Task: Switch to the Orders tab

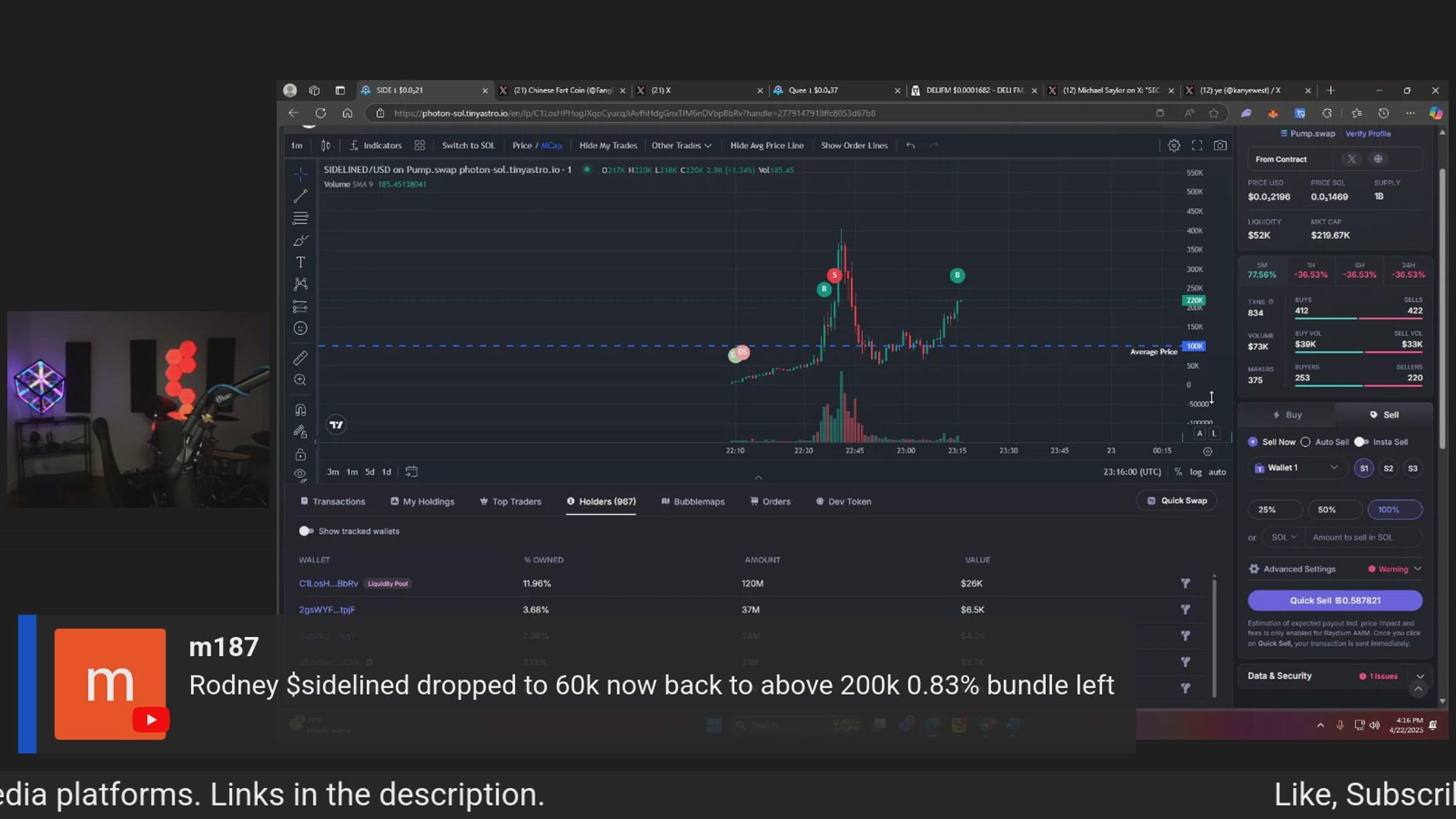Action: [770, 501]
